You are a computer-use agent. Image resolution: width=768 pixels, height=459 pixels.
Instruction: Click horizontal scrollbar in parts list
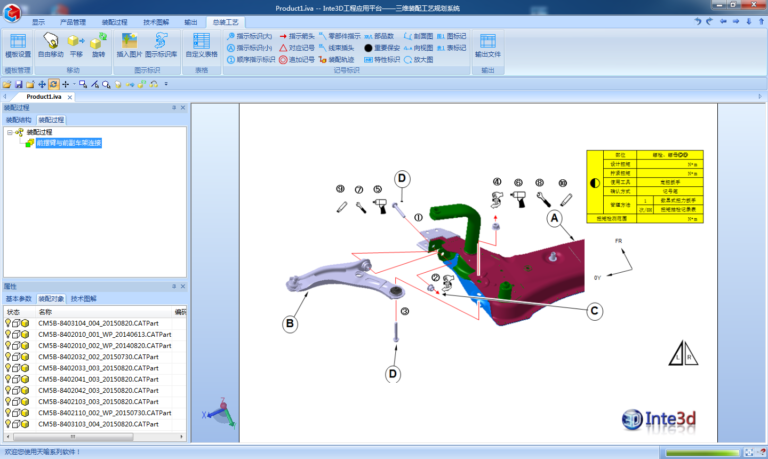[x=73, y=436]
